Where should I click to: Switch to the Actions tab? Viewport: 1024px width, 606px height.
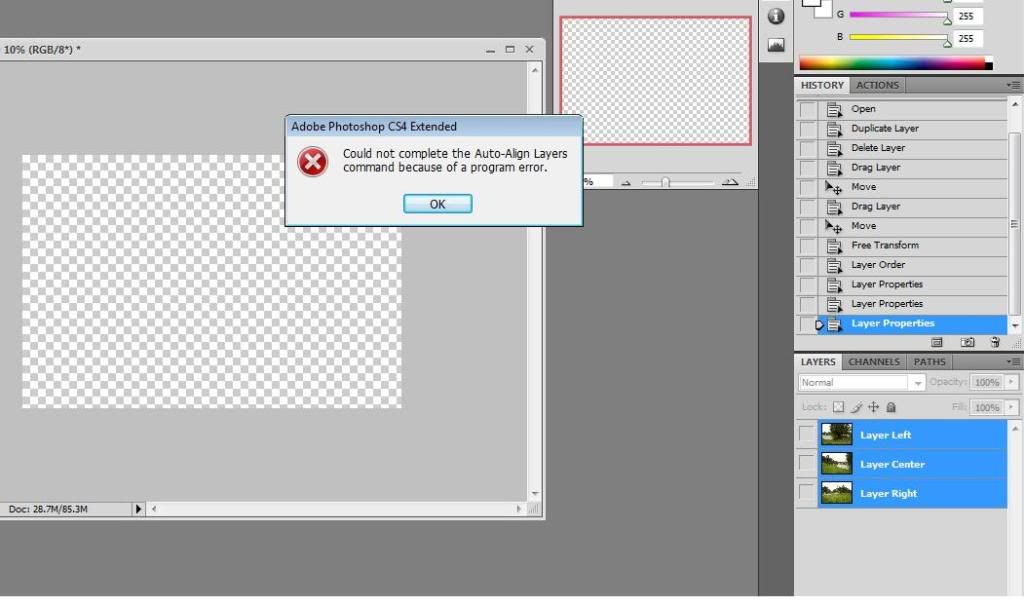[877, 85]
